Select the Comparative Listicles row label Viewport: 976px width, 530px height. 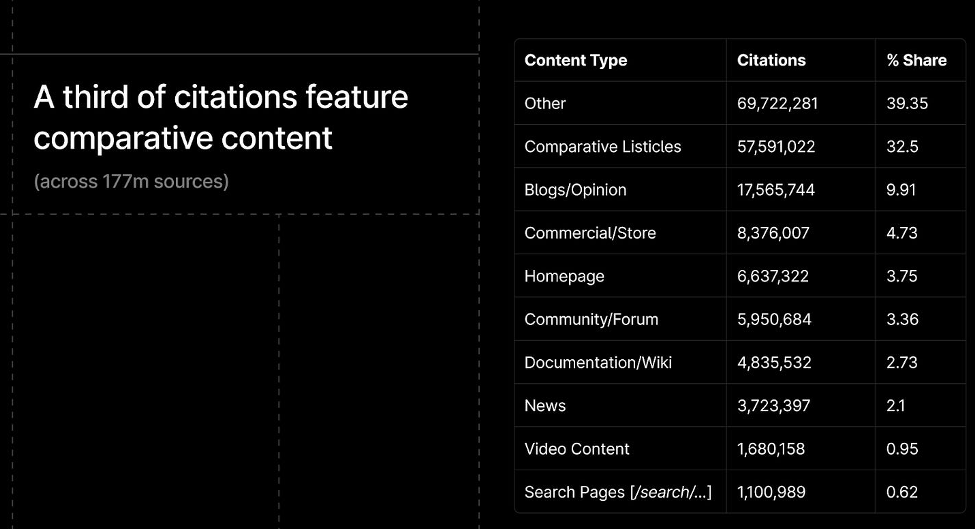tap(603, 146)
